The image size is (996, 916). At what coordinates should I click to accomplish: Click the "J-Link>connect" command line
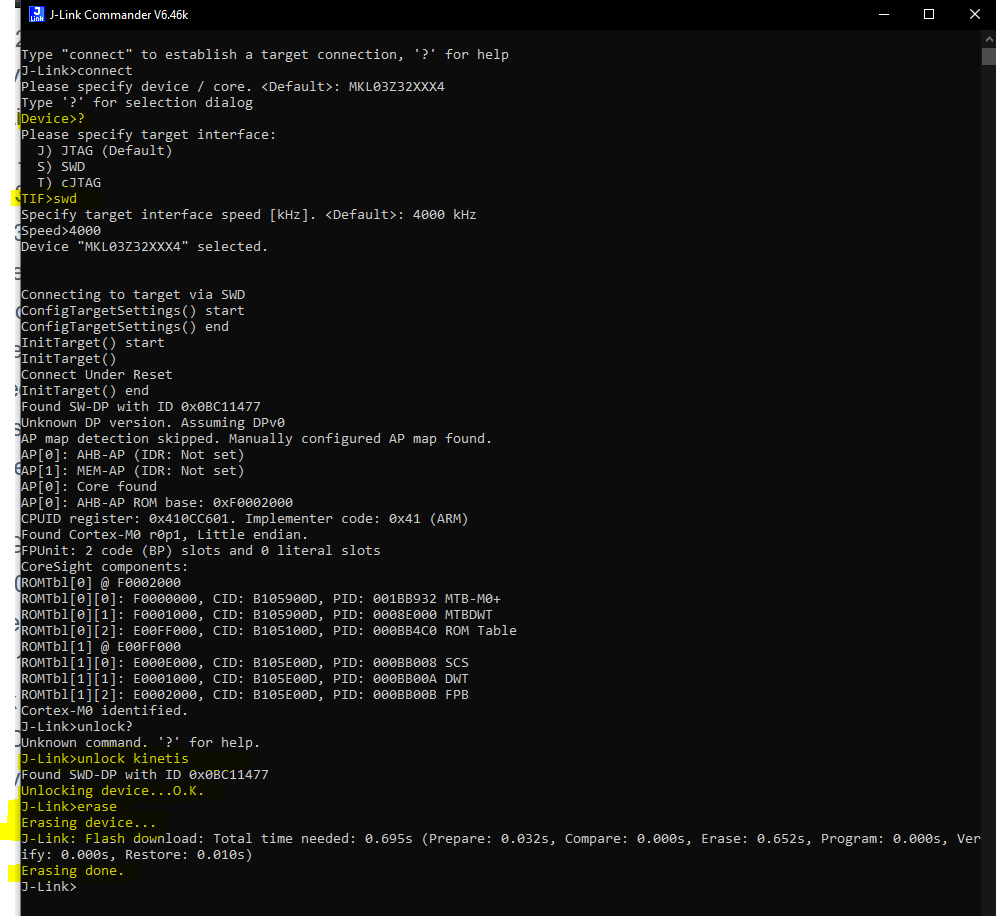(x=76, y=71)
